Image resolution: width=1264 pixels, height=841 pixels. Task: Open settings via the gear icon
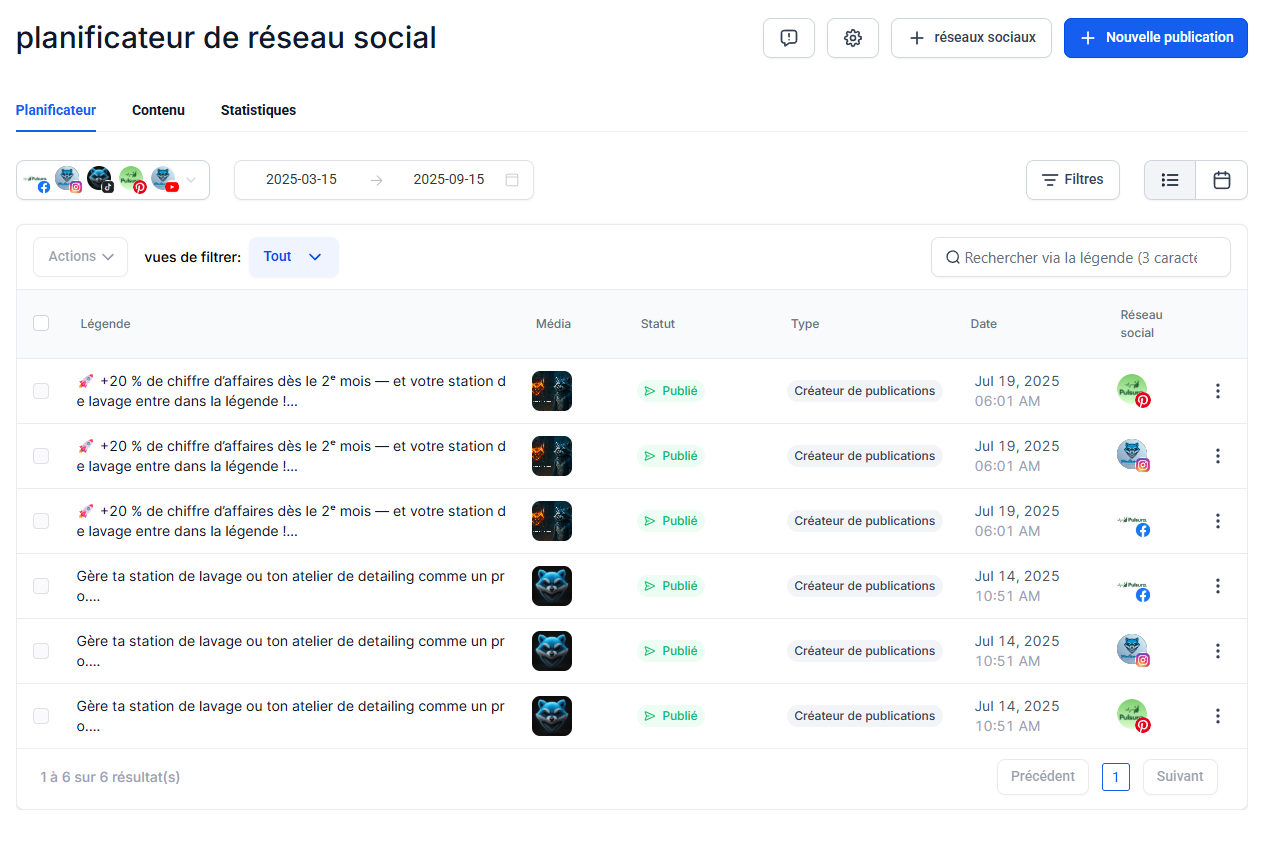pos(852,38)
